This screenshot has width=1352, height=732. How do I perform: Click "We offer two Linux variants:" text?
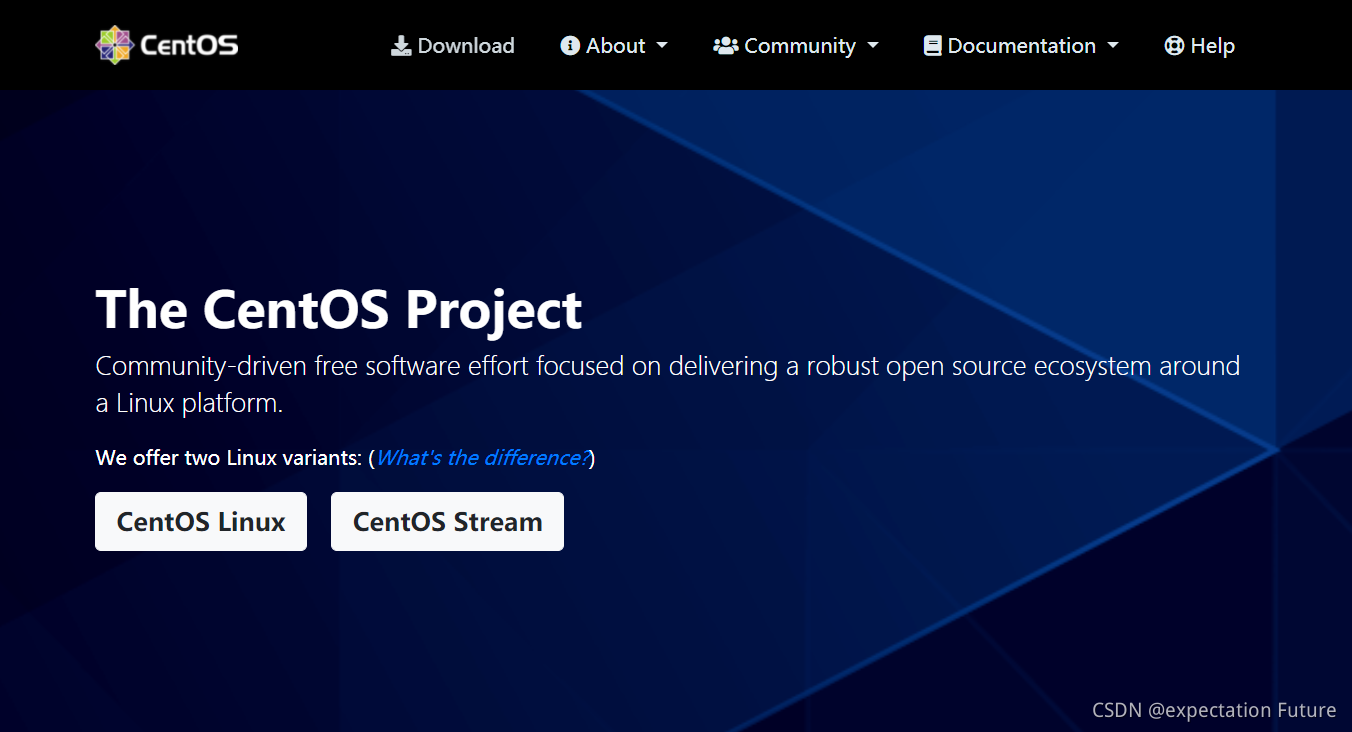(229, 458)
